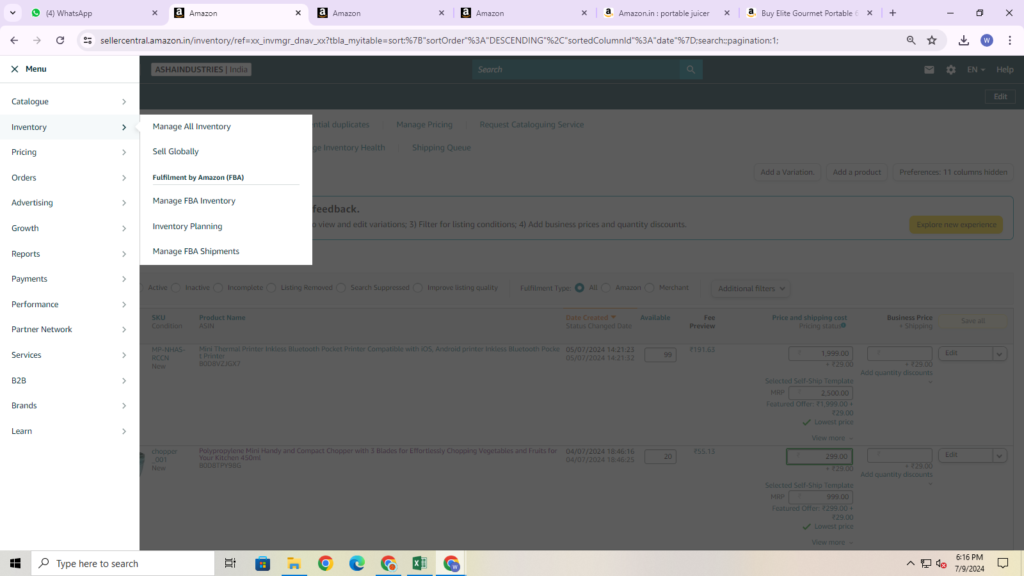This screenshot has height=576, width=1024.
Task: Click the Add a product button
Action: (856, 172)
